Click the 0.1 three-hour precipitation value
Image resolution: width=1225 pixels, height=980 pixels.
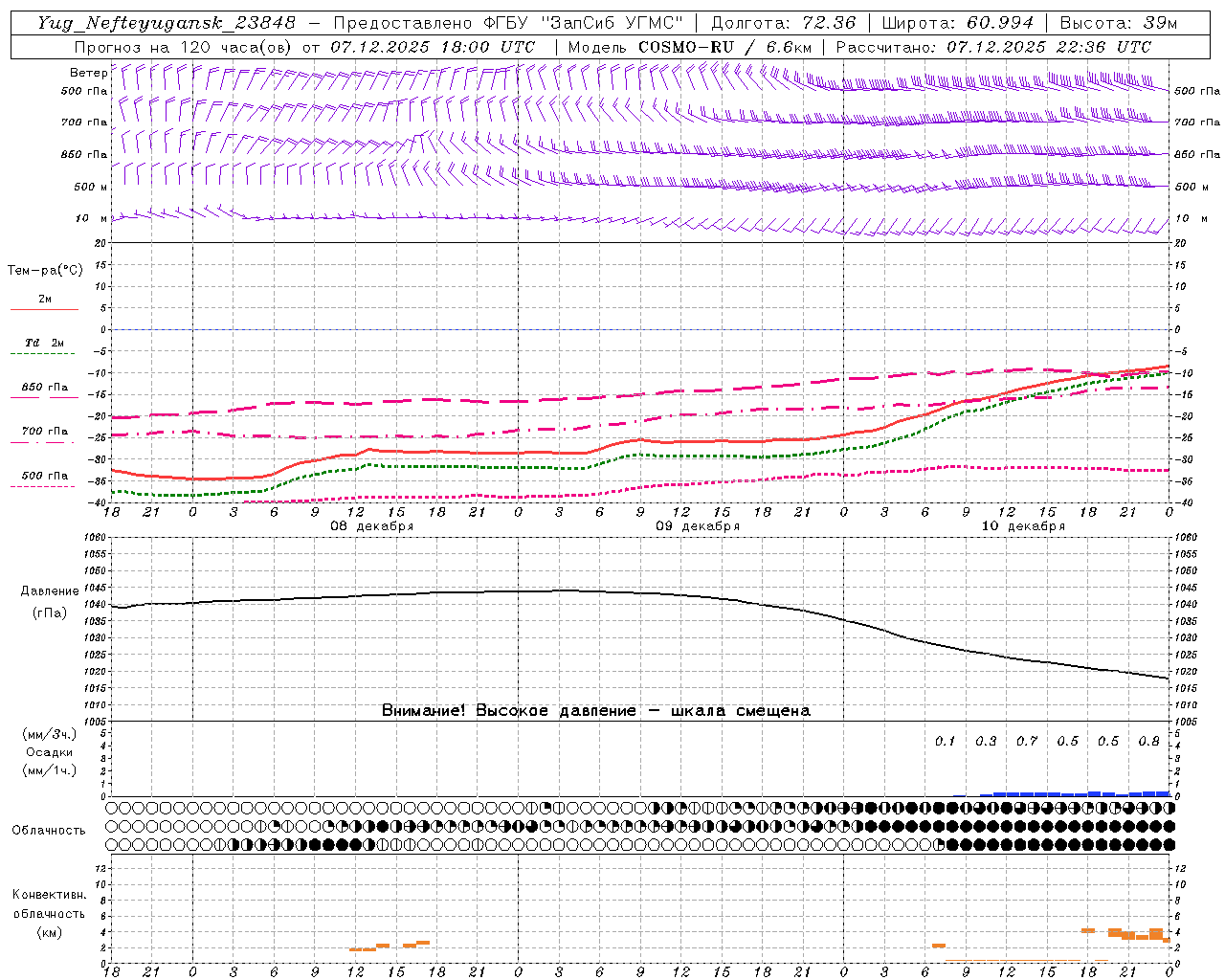click(x=946, y=741)
